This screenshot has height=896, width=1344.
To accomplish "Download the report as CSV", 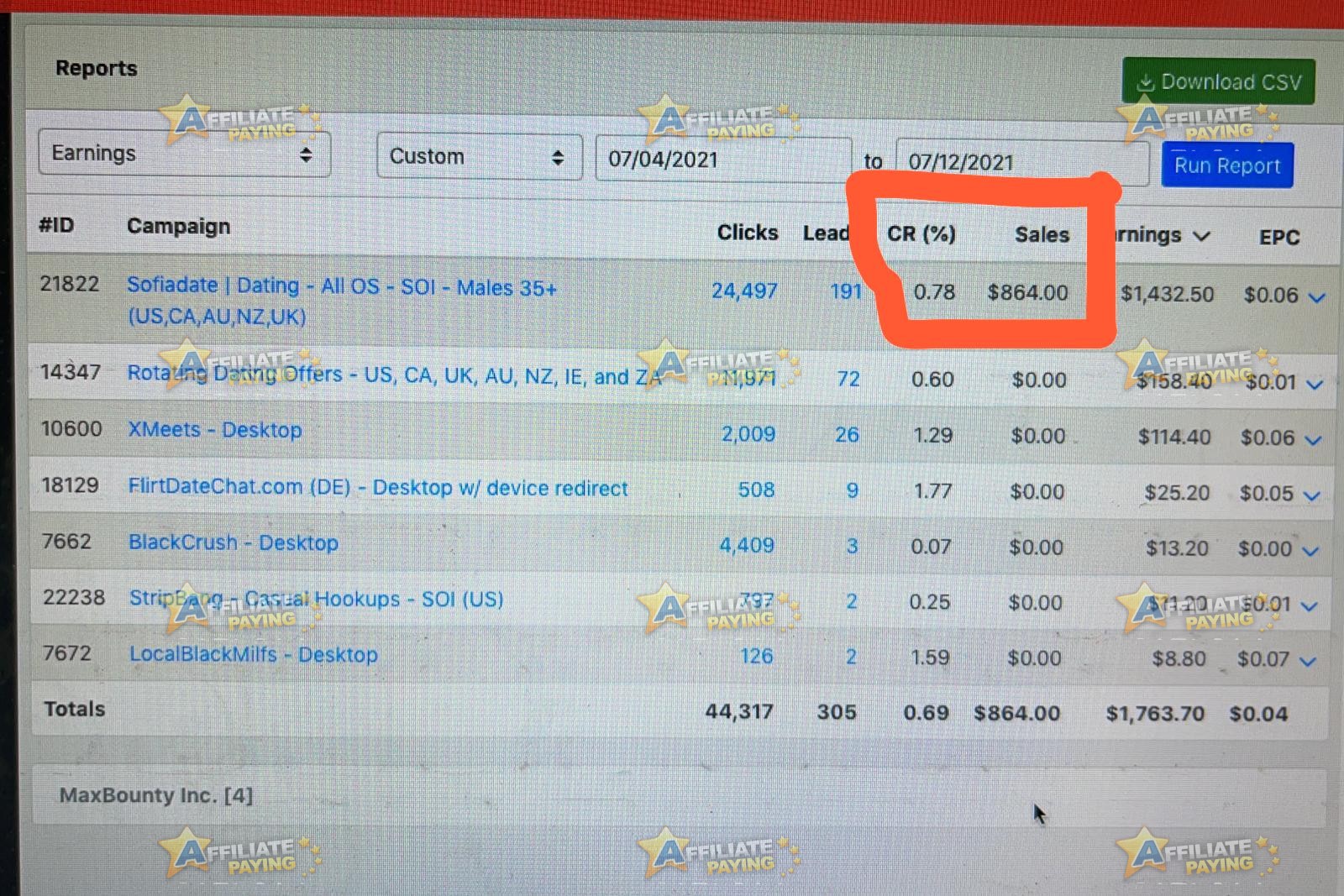I will point(1218,81).
